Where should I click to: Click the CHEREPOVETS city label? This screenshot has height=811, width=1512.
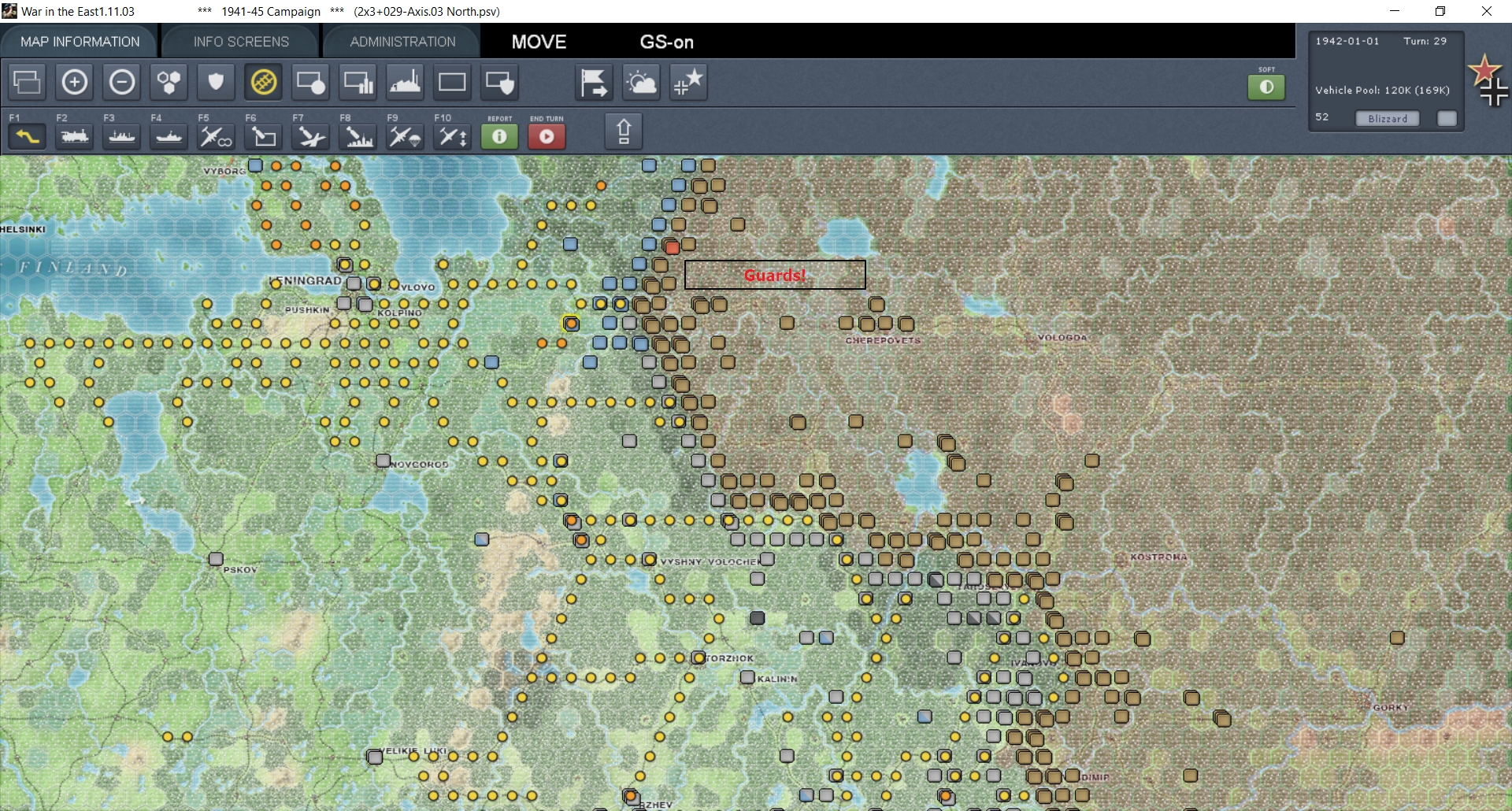883,340
